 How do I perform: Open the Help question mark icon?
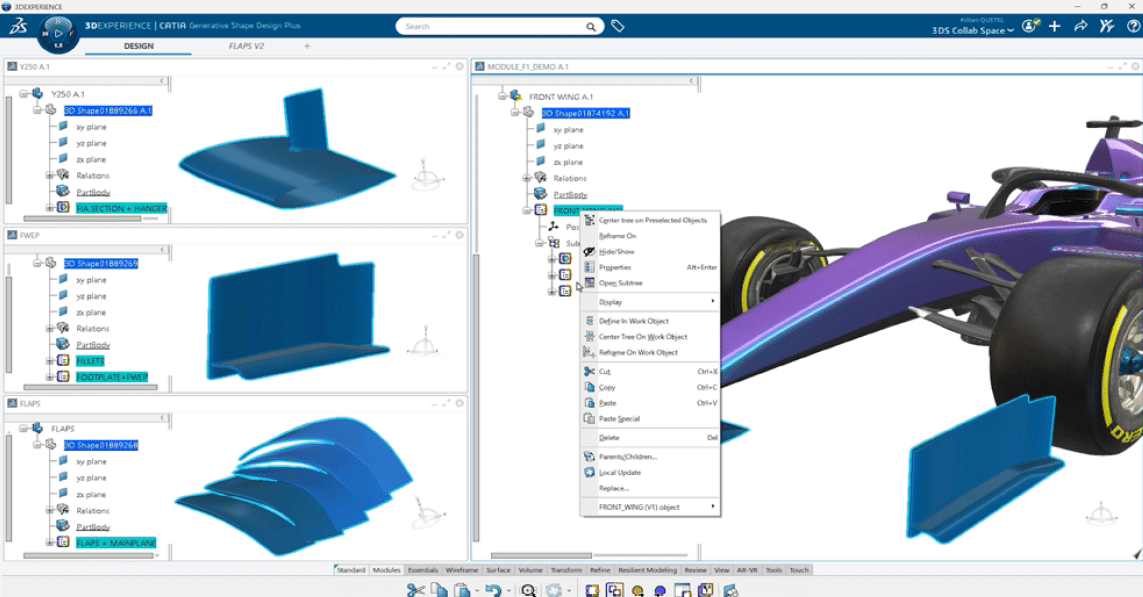point(1133,28)
